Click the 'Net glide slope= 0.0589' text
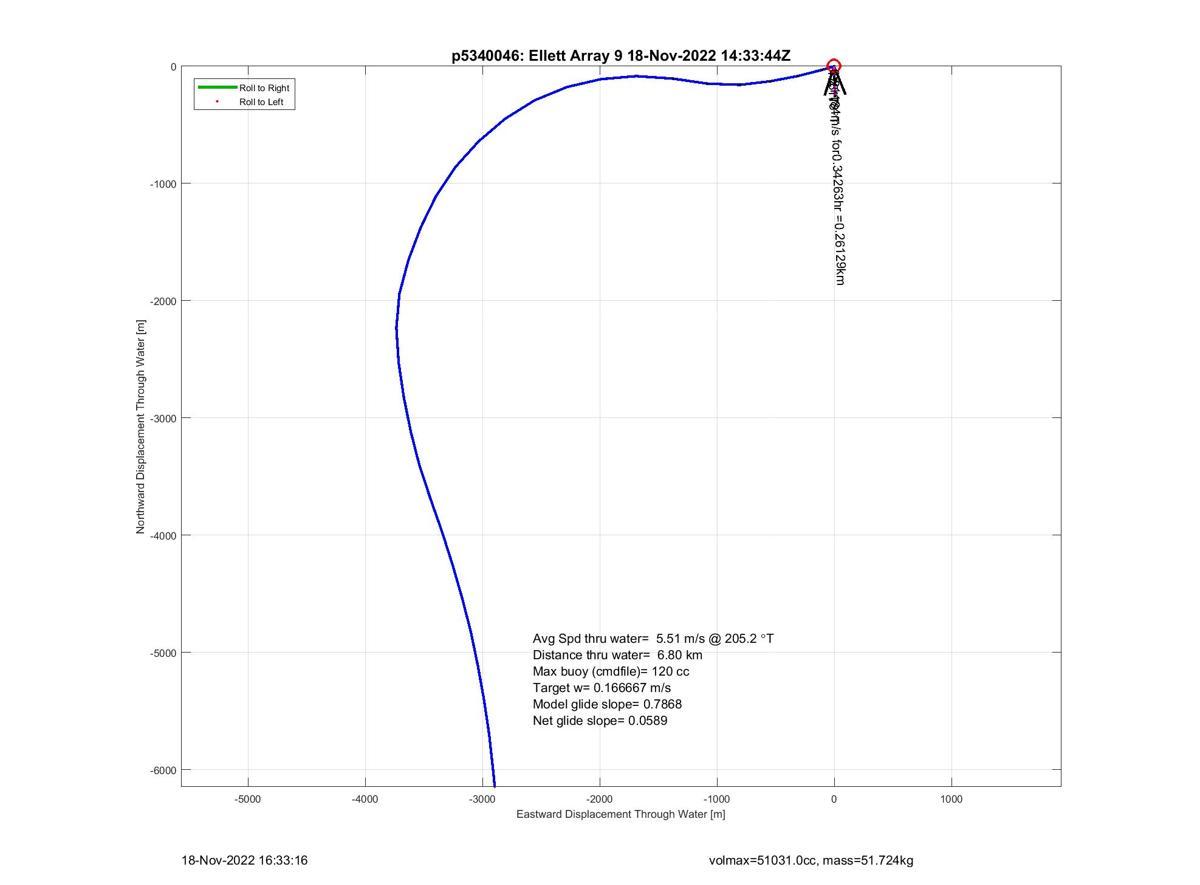Screen dimensions: 1200x885 (x=600, y=720)
